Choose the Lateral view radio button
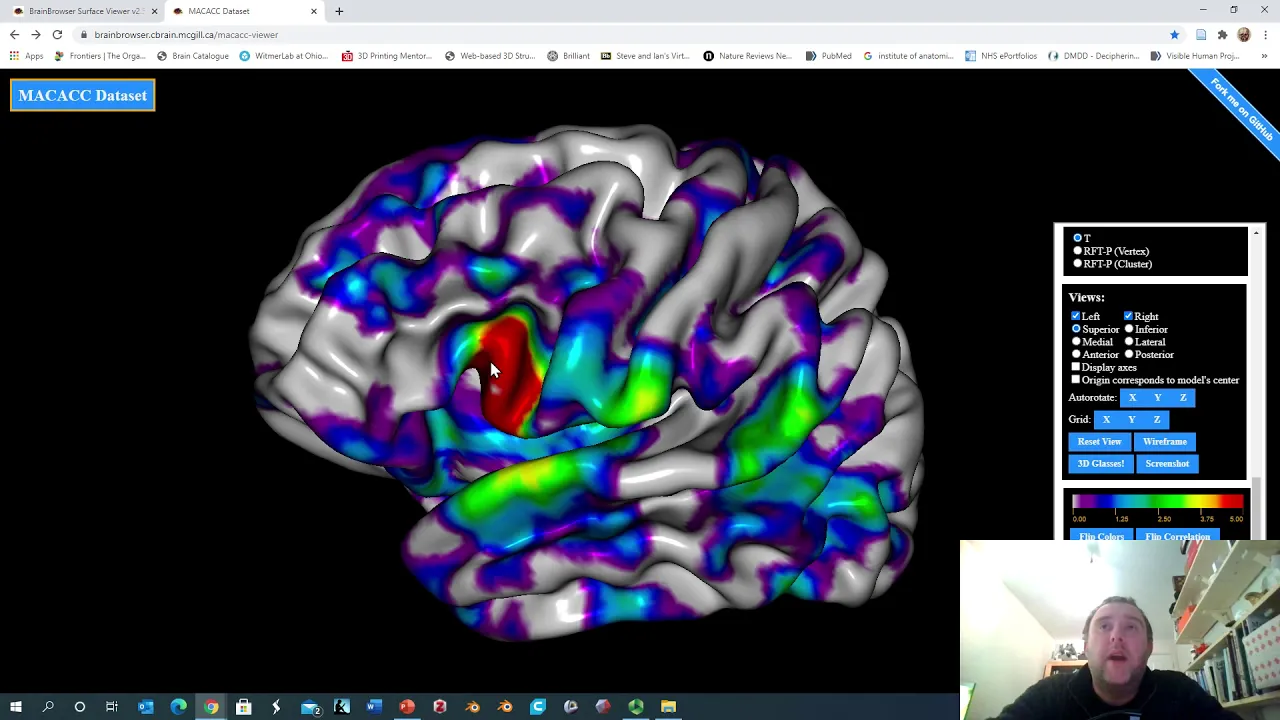This screenshot has width=1280, height=720. pyautogui.click(x=1129, y=342)
